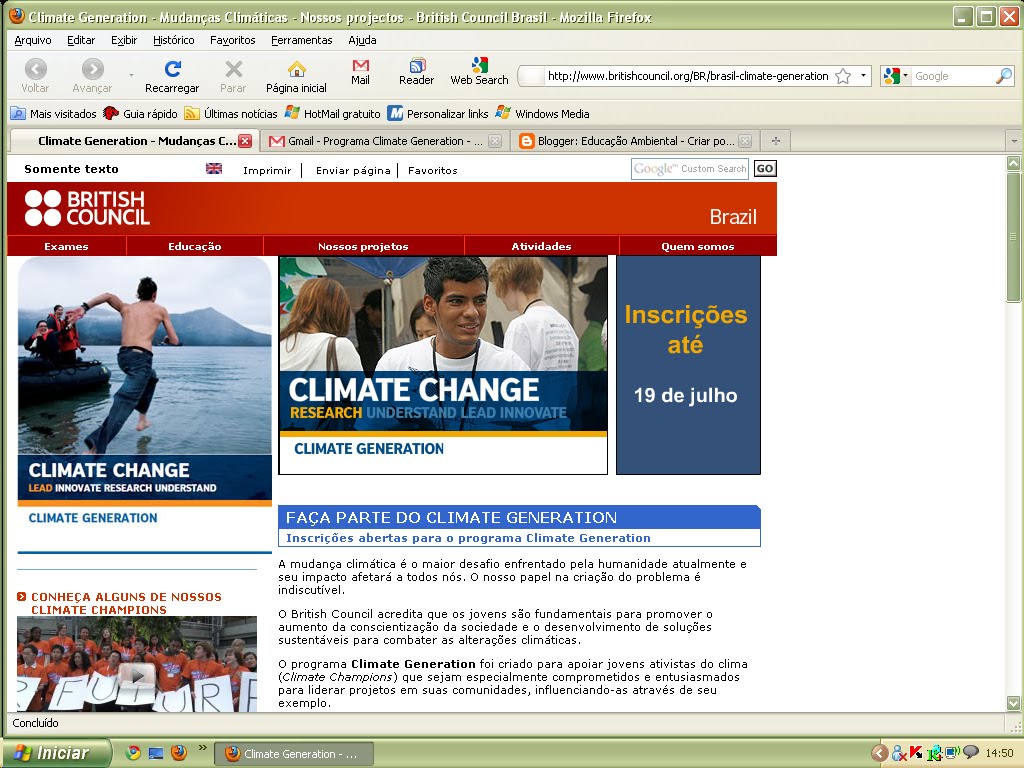The width and height of the screenshot is (1024, 768).
Task: Open Guia rápido bookmark
Action: [x=140, y=114]
